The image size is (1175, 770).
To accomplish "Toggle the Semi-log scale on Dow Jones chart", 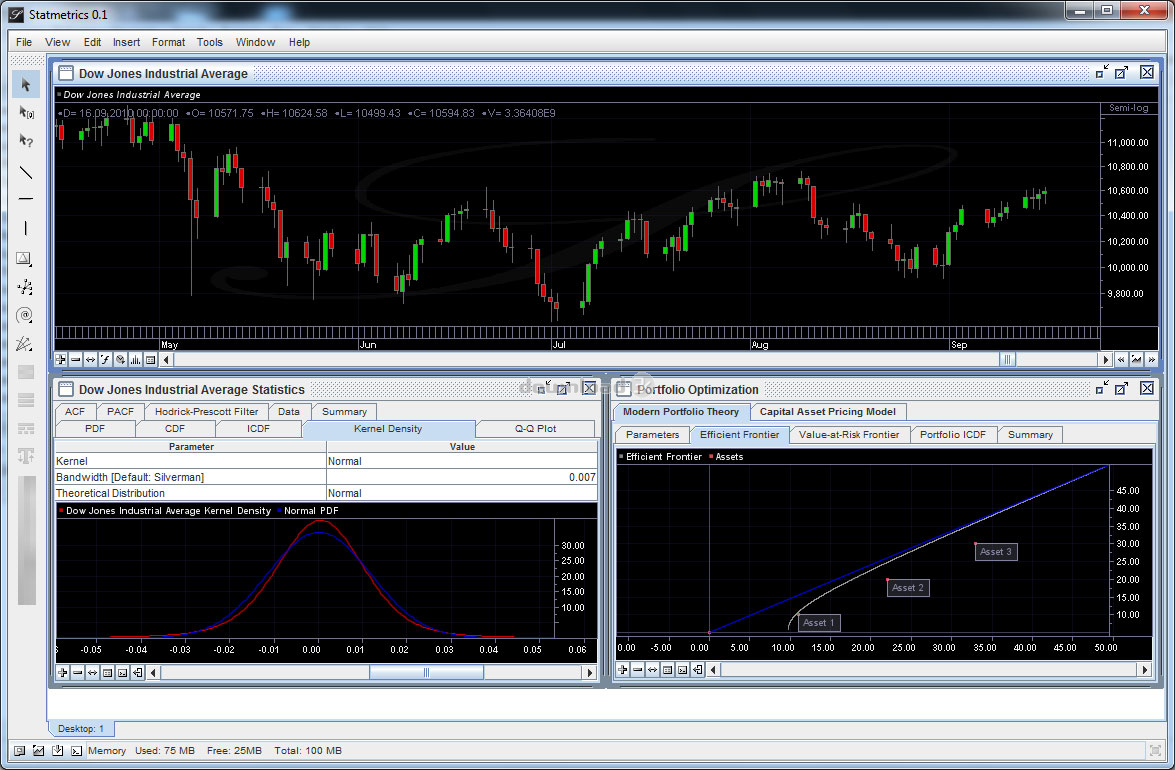I will tap(1129, 108).
